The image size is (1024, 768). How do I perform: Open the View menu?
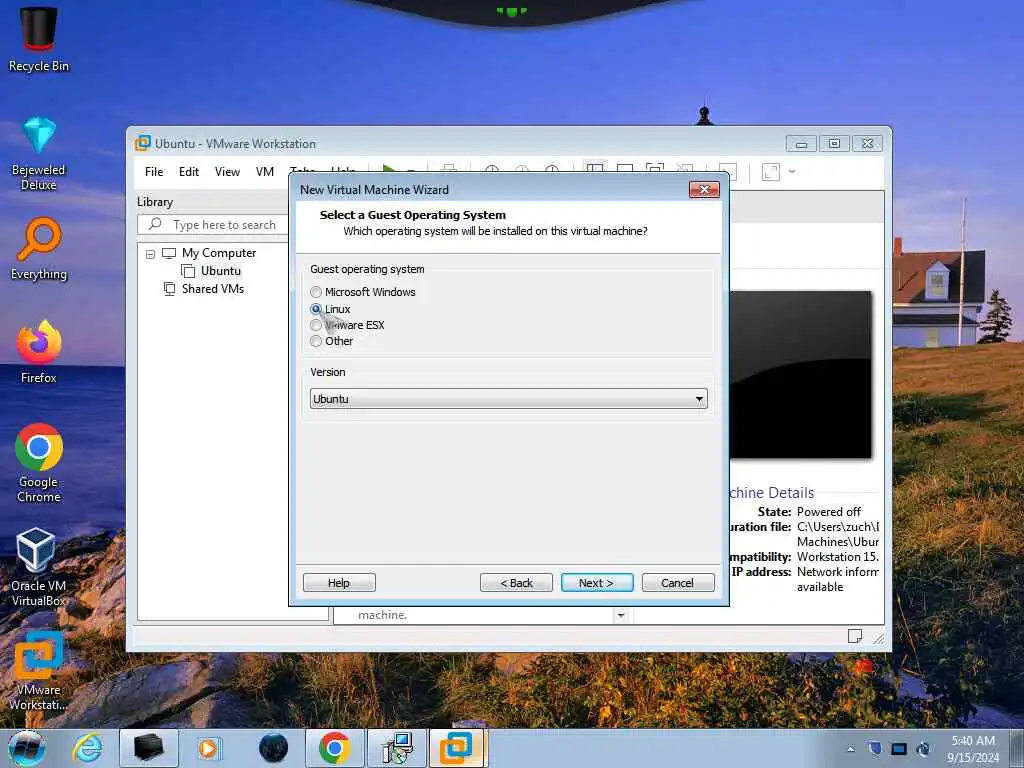[227, 172]
